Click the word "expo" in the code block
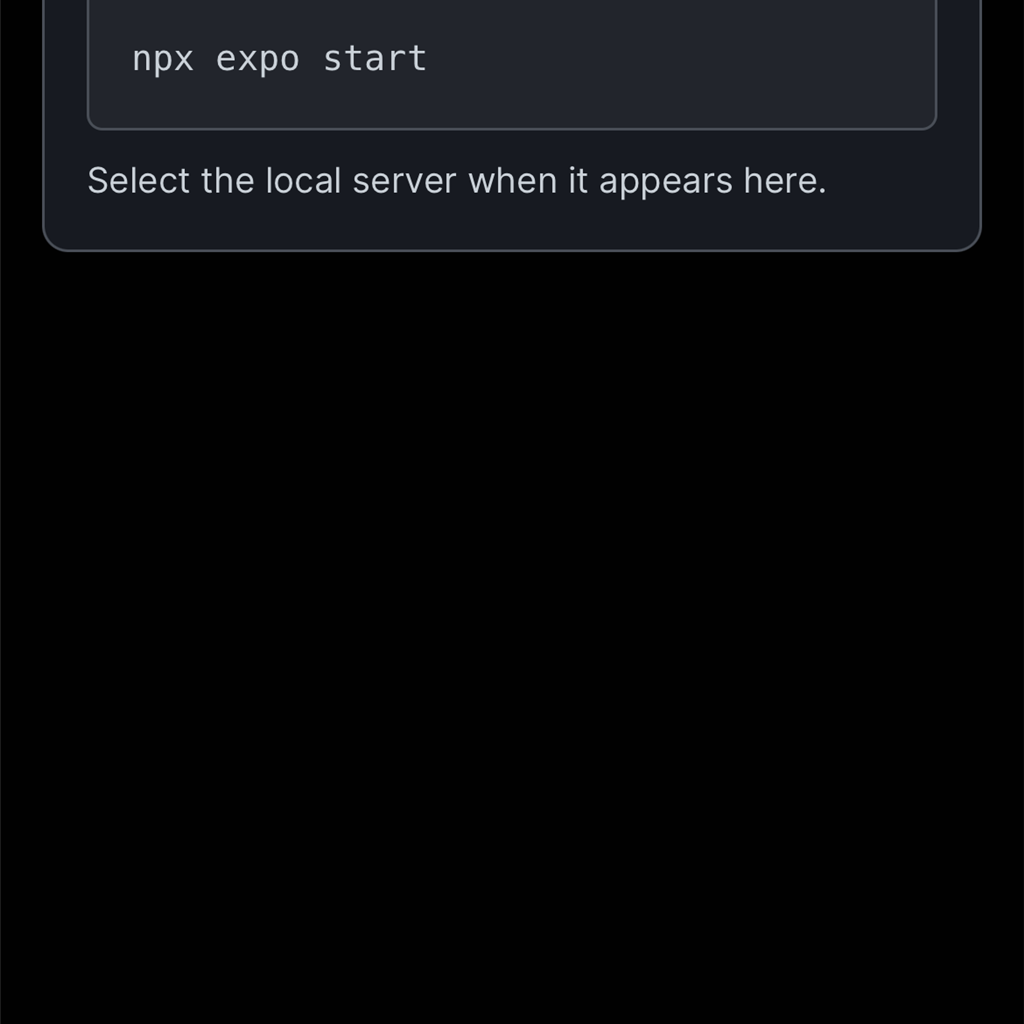The image size is (1024, 1024). pyautogui.click(x=257, y=61)
